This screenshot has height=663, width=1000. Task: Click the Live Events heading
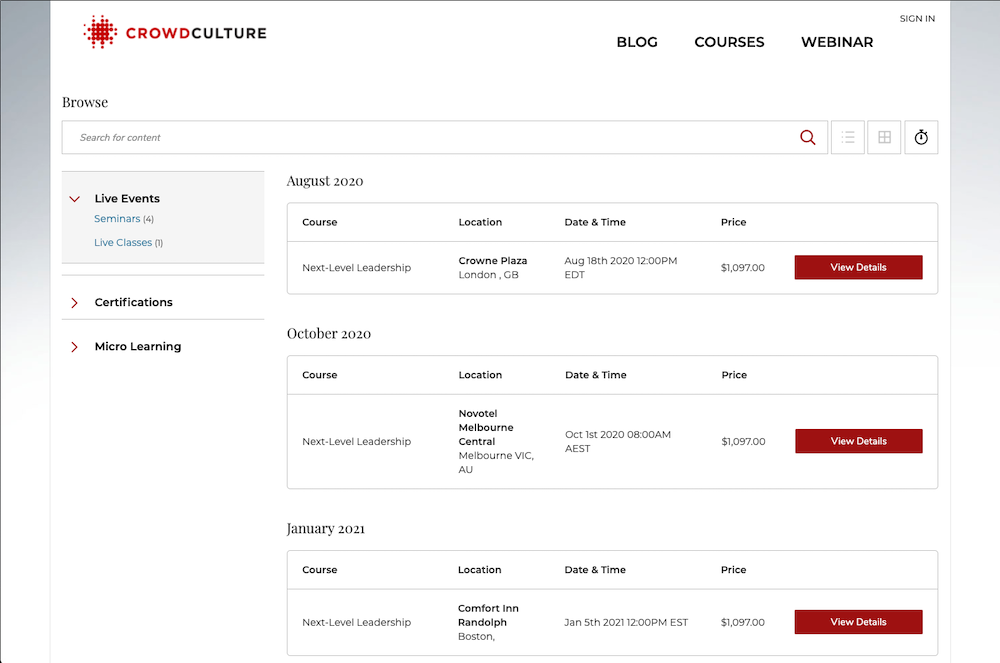127,198
